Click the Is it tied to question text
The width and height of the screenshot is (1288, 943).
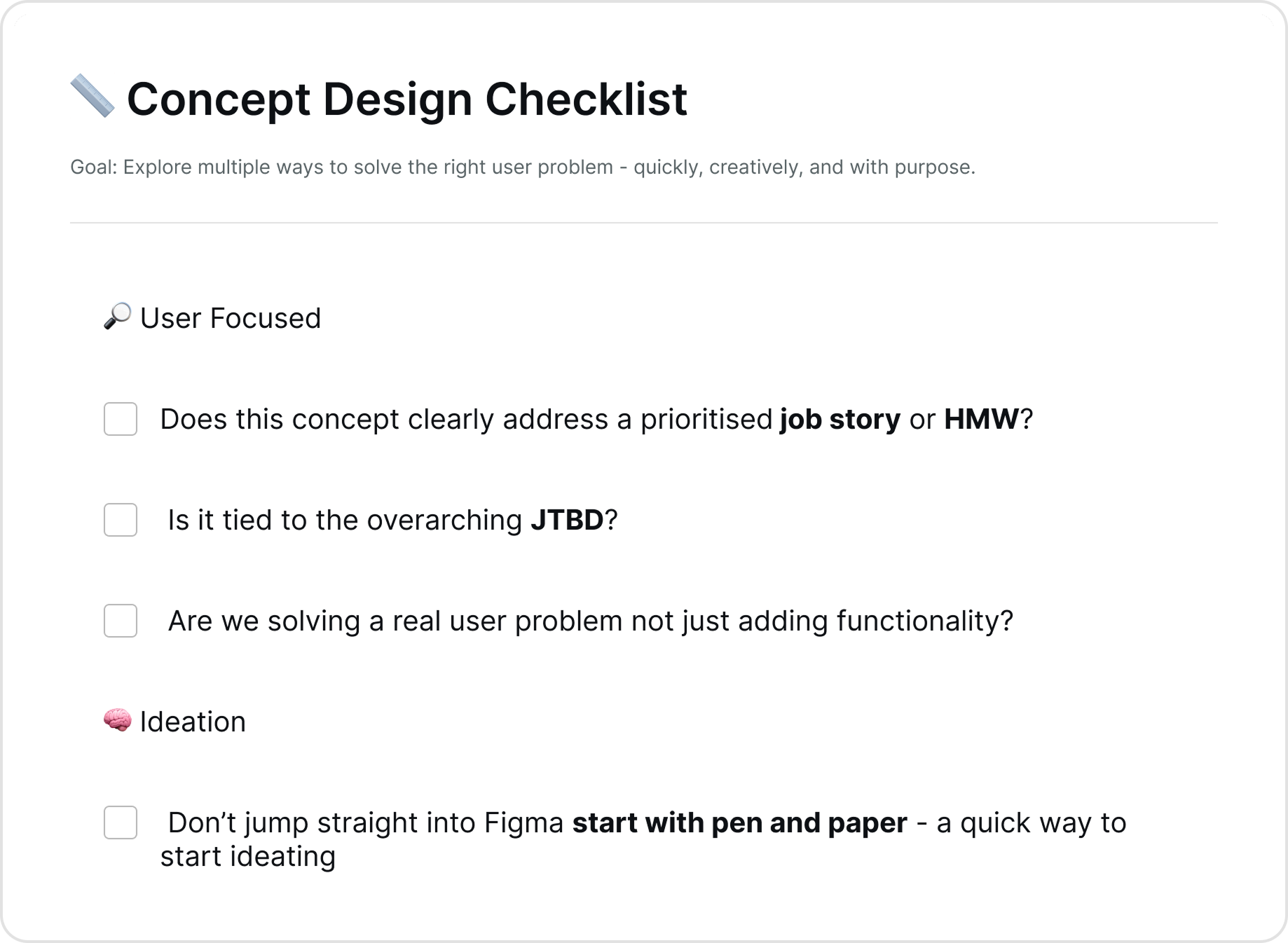click(x=392, y=521)
